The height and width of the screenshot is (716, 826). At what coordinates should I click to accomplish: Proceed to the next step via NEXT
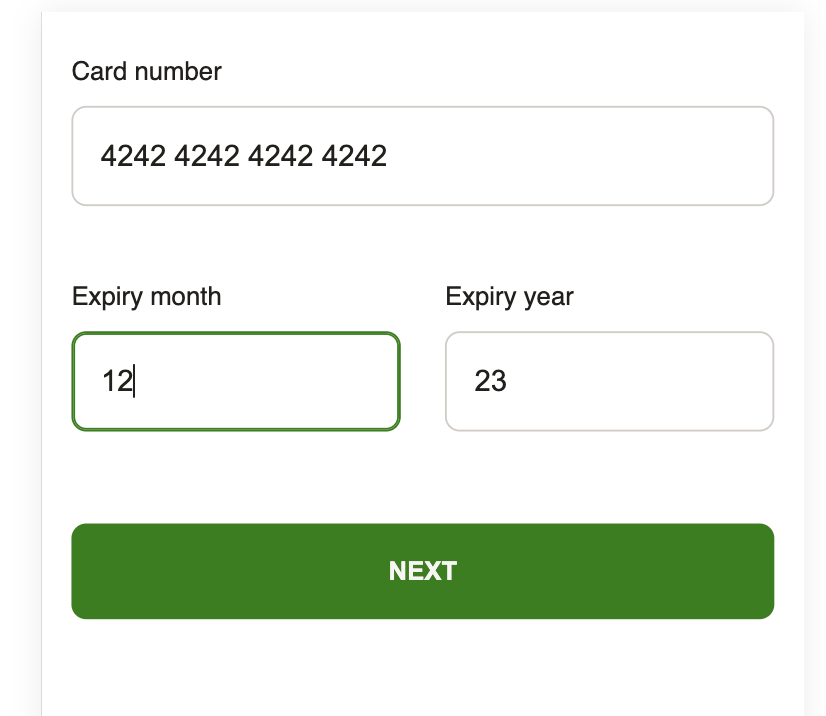[x=422, y=571]
